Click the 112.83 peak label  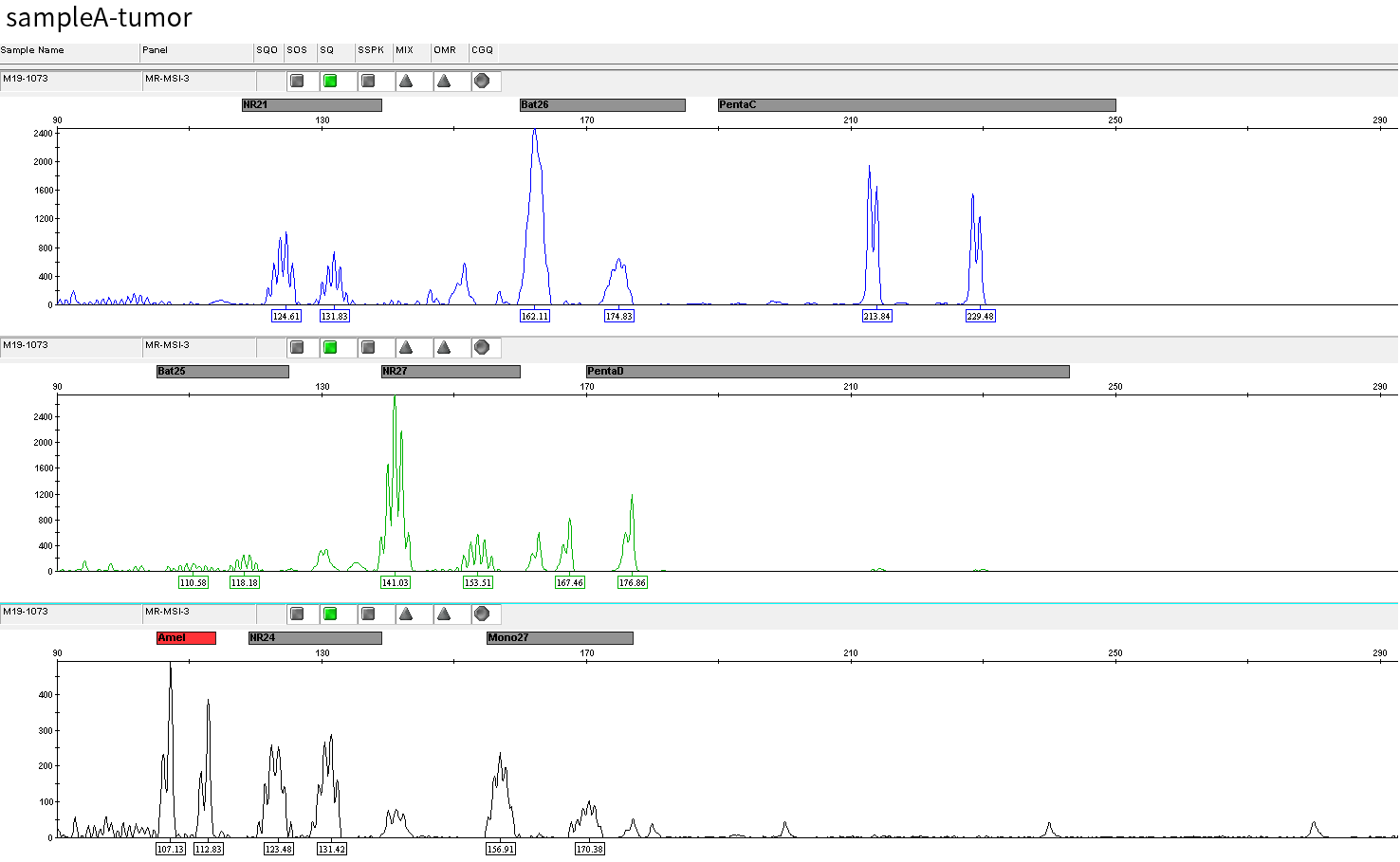[x=209, y=849]
